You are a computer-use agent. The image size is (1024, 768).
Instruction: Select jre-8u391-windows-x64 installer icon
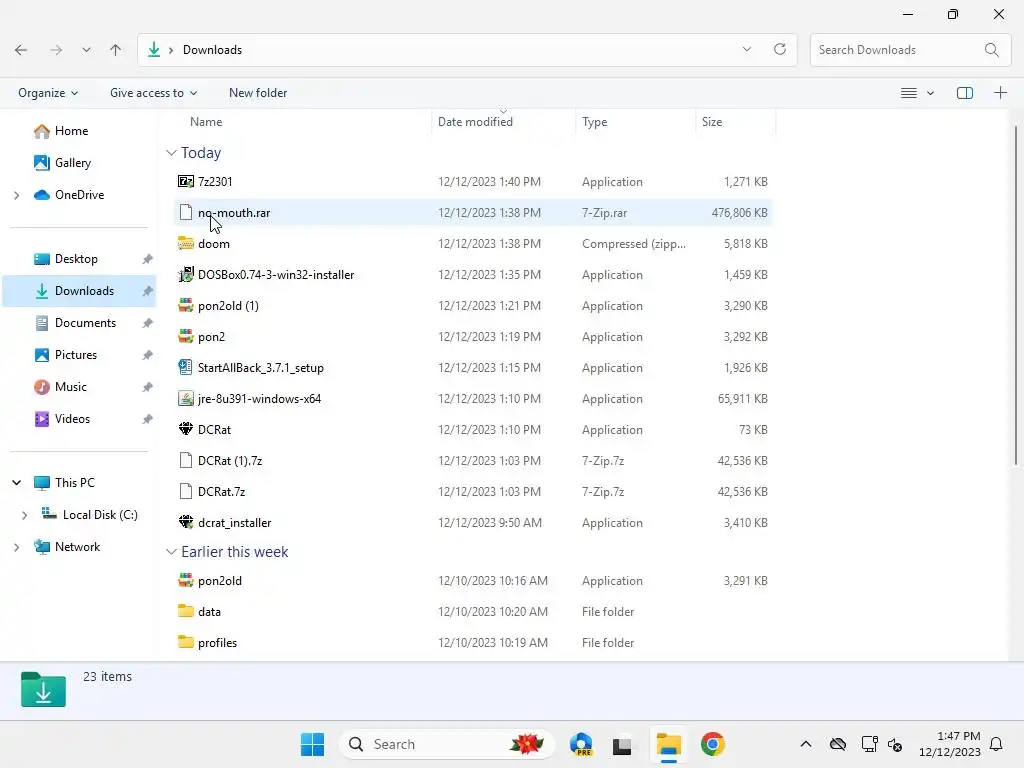coord(186,399)
